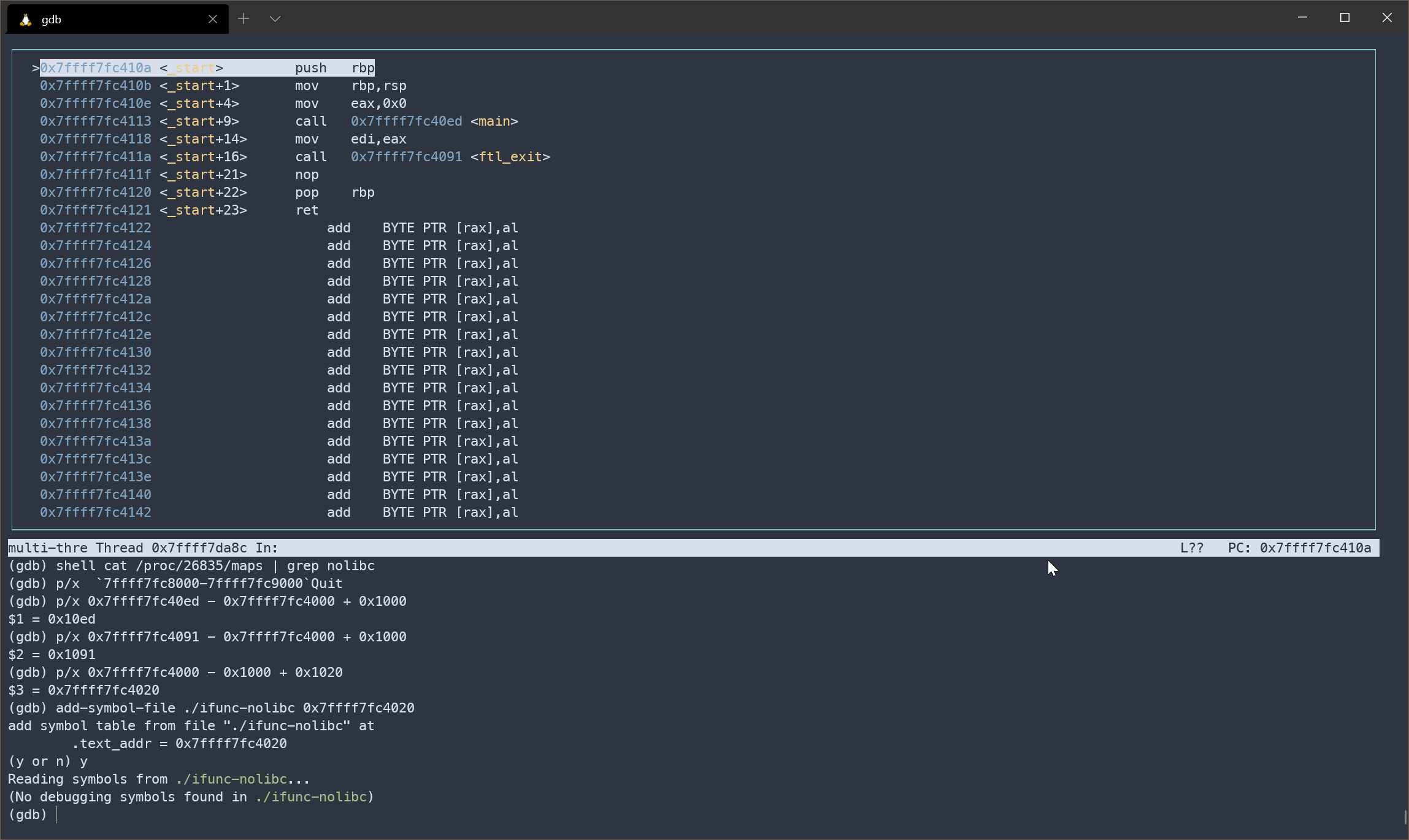Close the terminal window

click(x=1387, y=18)
